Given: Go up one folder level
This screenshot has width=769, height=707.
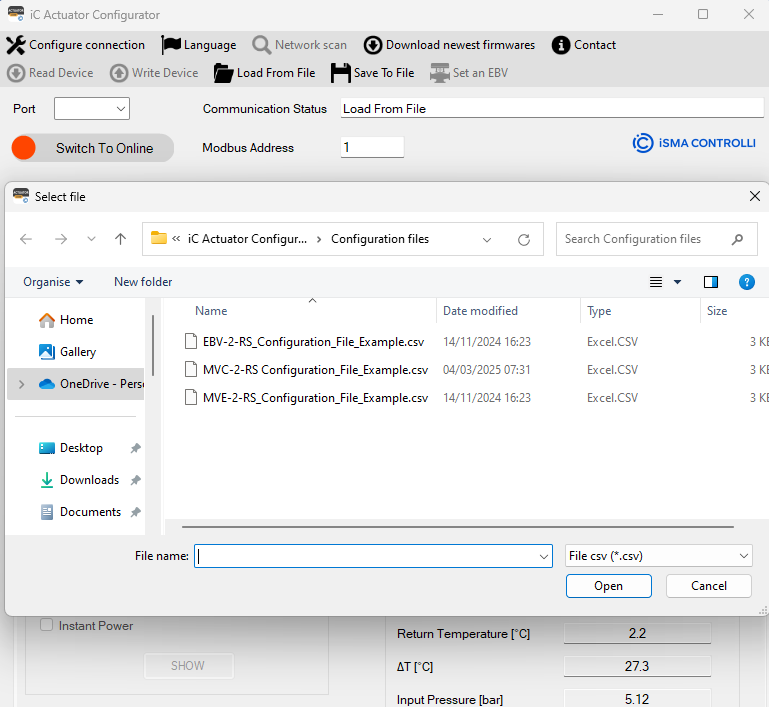Looking at the screenshot, I should tap(121, 239).
